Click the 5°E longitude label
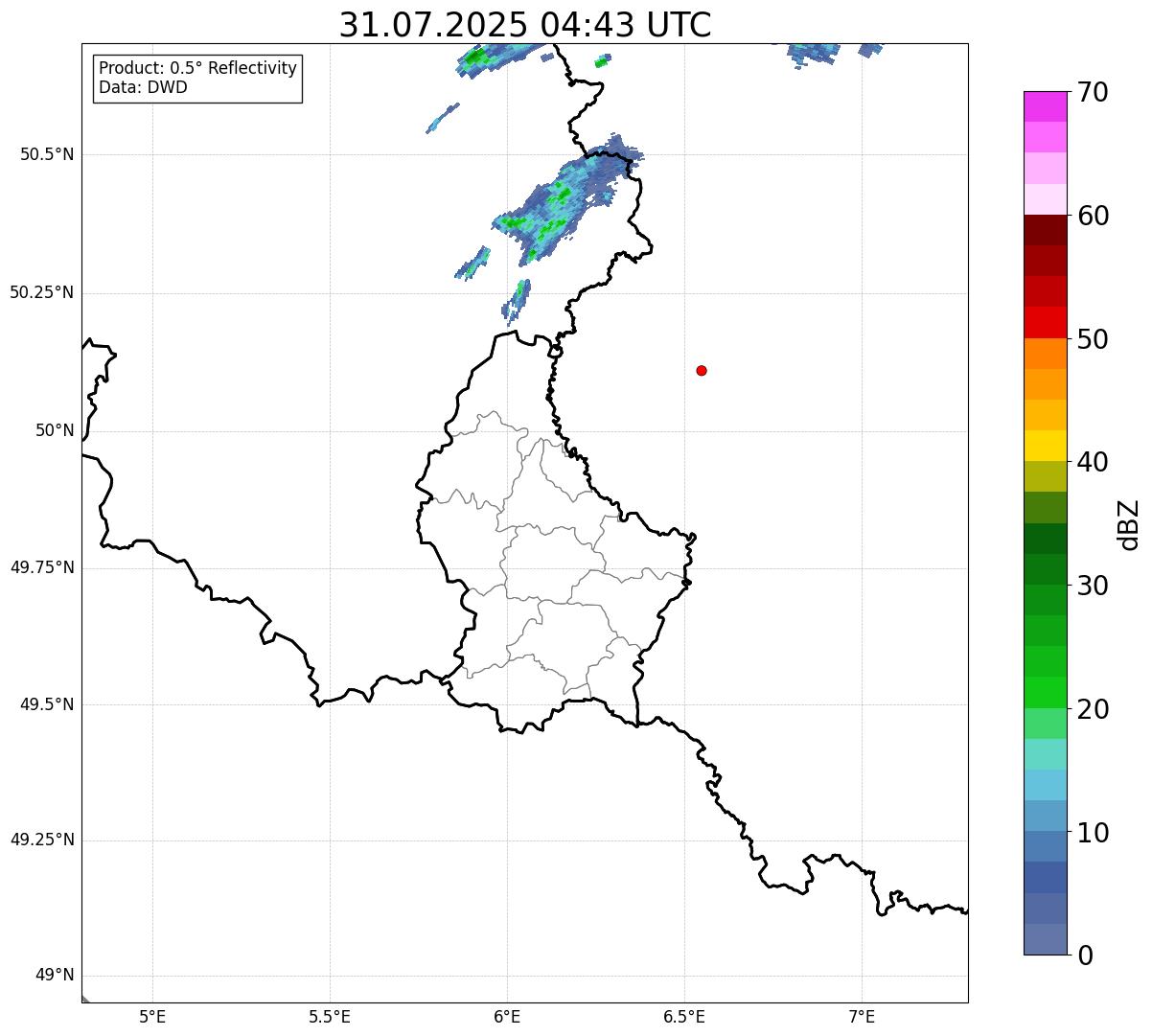Screen dimensions: 1152x1036 click(x=152, y=1016)
